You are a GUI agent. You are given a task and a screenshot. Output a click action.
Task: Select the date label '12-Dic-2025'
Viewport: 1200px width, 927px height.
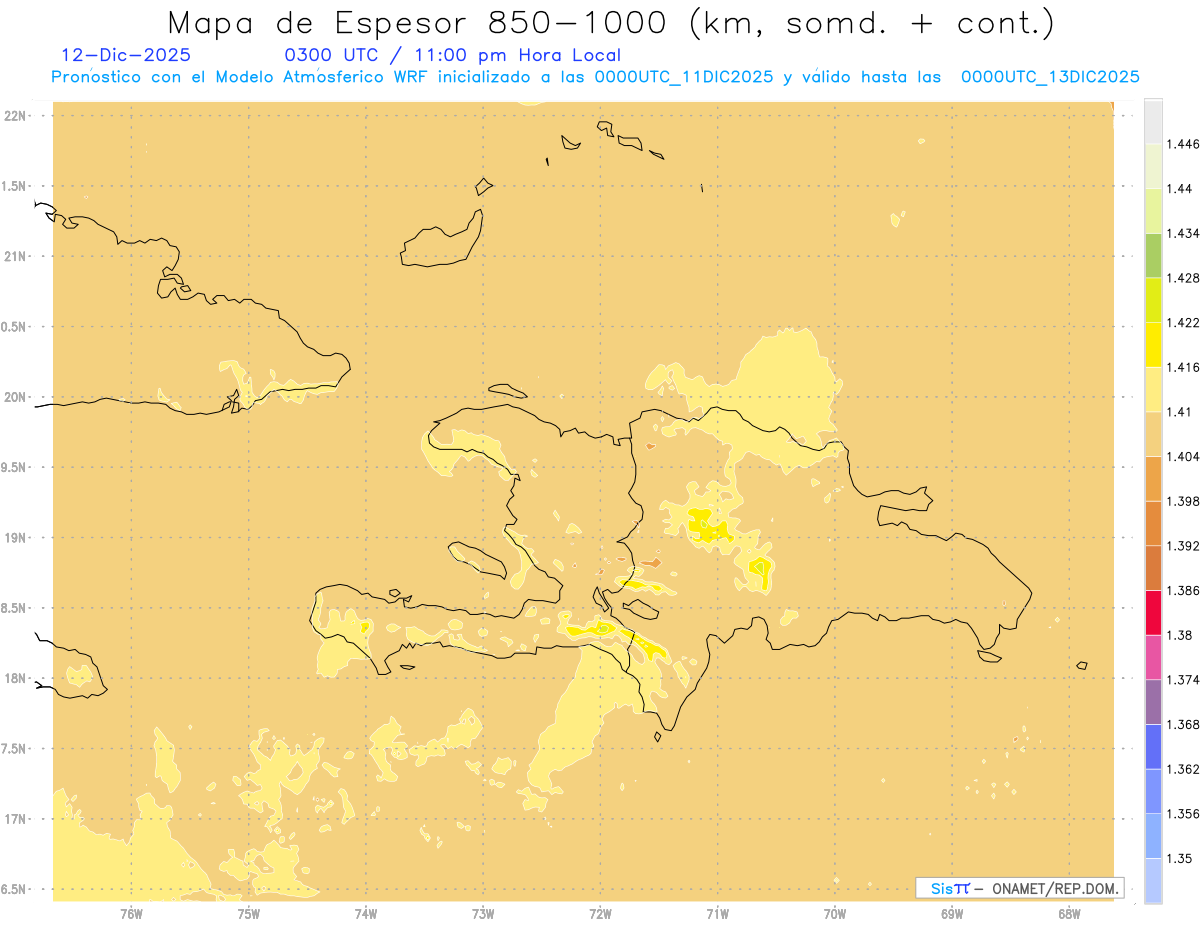click(x=126, y=56)
